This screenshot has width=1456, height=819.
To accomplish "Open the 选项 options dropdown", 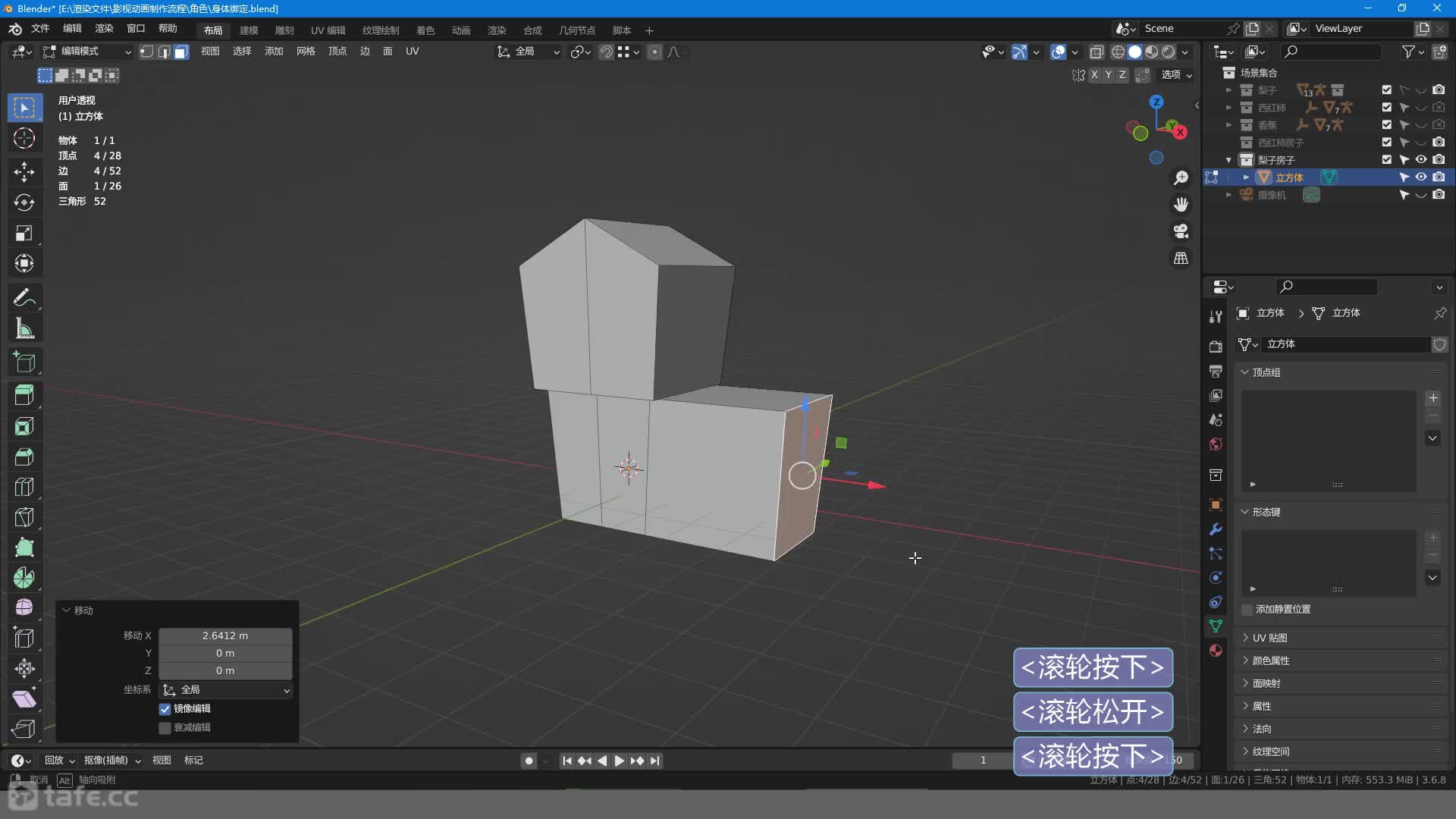I will click(1176, 75).
